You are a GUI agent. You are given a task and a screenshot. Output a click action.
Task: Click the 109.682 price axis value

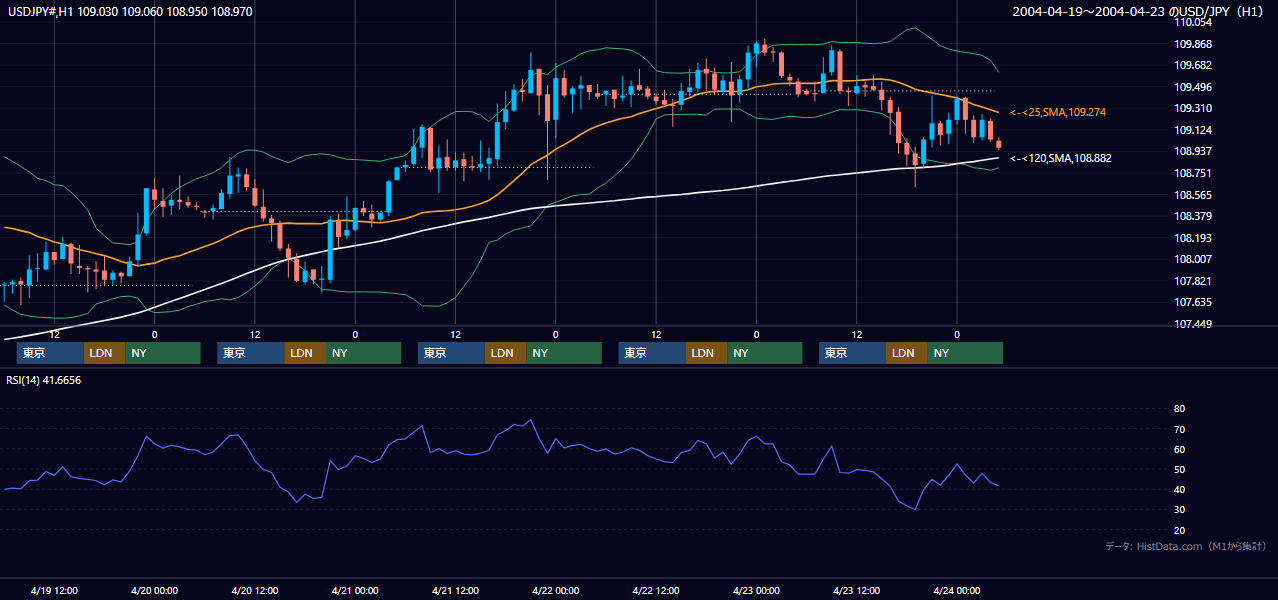(1193, 65)
